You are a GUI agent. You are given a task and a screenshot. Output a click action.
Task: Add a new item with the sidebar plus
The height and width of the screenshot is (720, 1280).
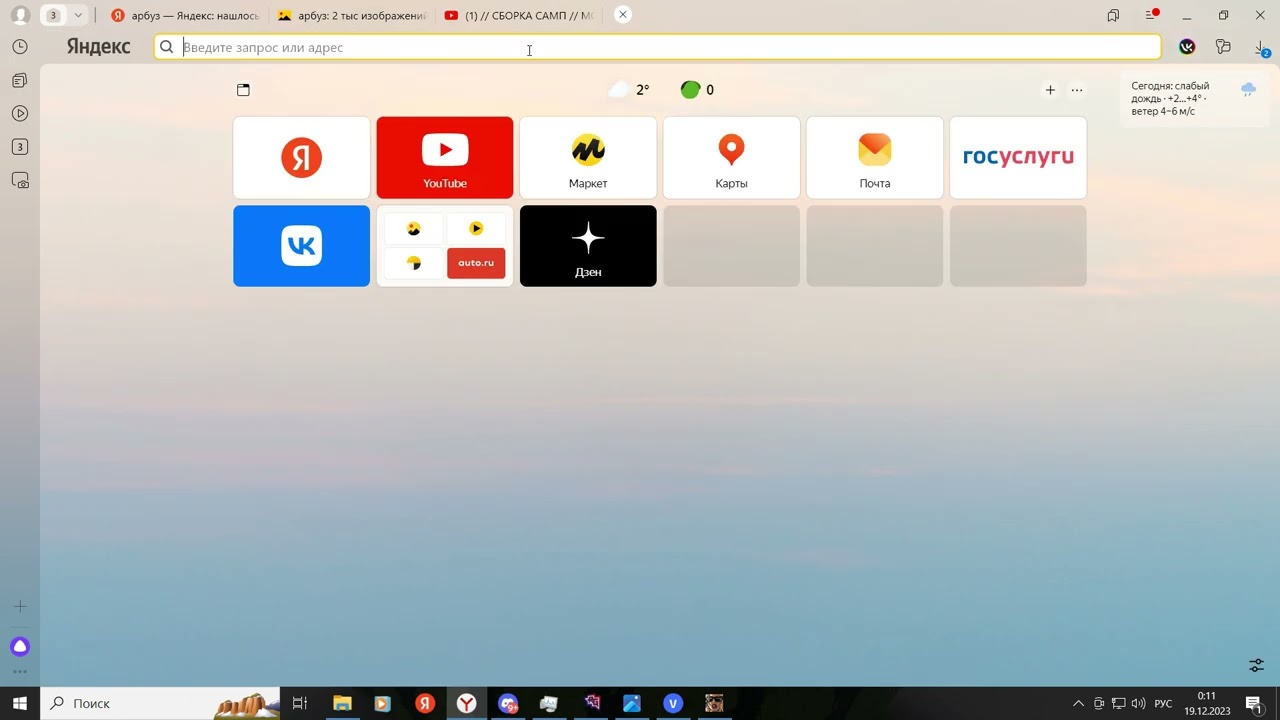[x=20, y=606]
